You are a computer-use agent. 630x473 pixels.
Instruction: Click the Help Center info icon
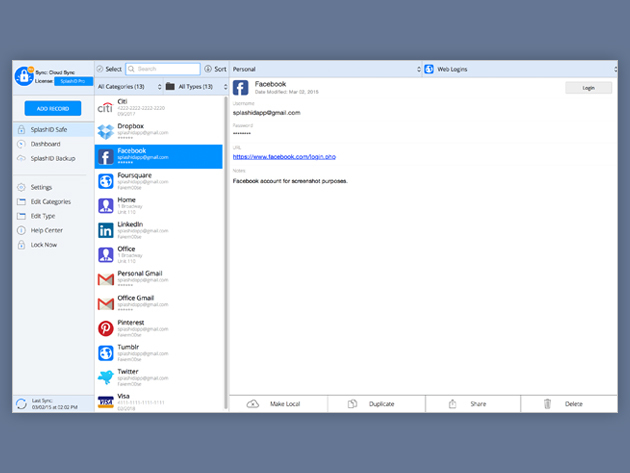pos(21,230)
